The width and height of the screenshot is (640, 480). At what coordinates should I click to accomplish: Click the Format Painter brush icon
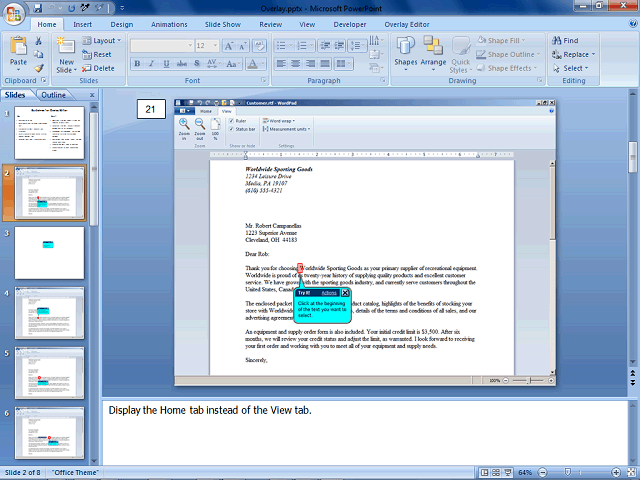click(x=38, y=68)
